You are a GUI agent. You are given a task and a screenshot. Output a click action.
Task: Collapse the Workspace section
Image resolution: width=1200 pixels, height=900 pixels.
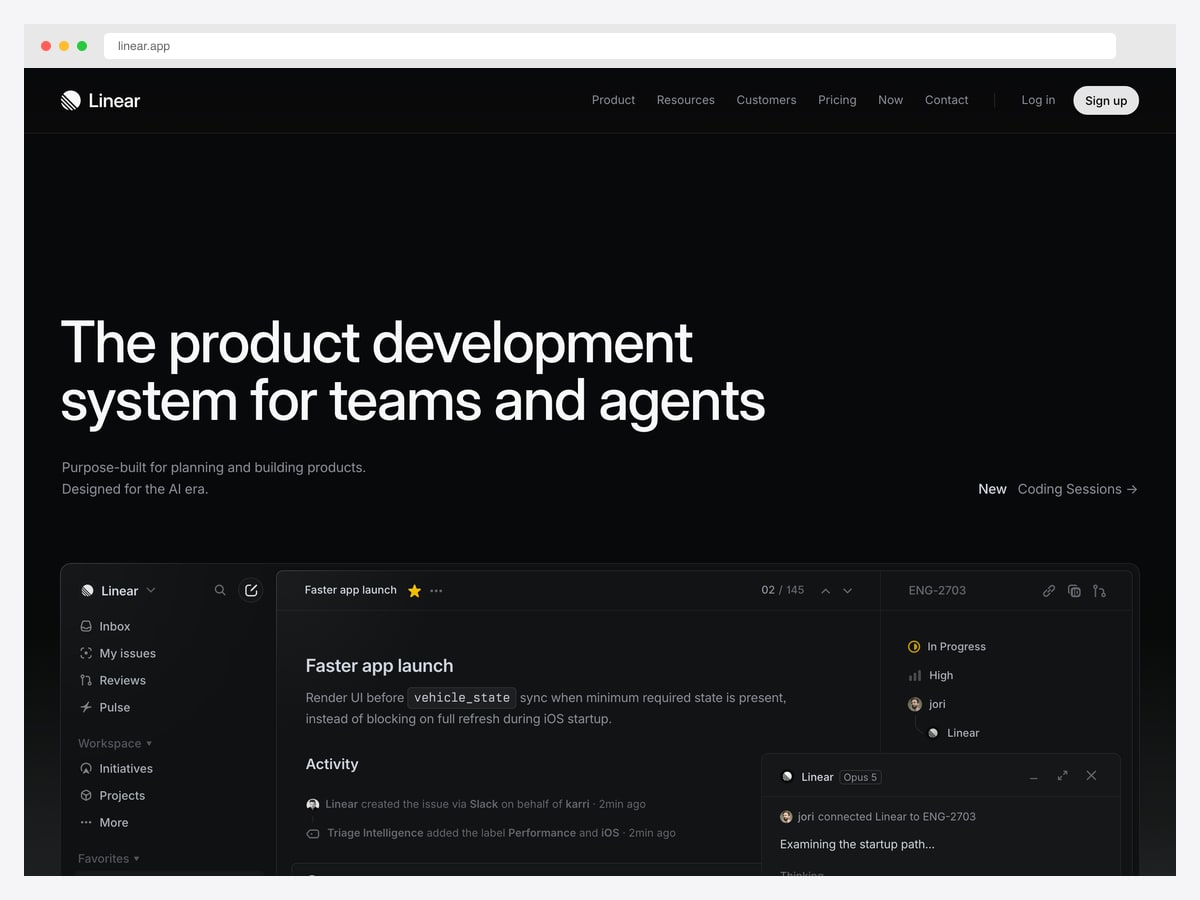[115, 743]
